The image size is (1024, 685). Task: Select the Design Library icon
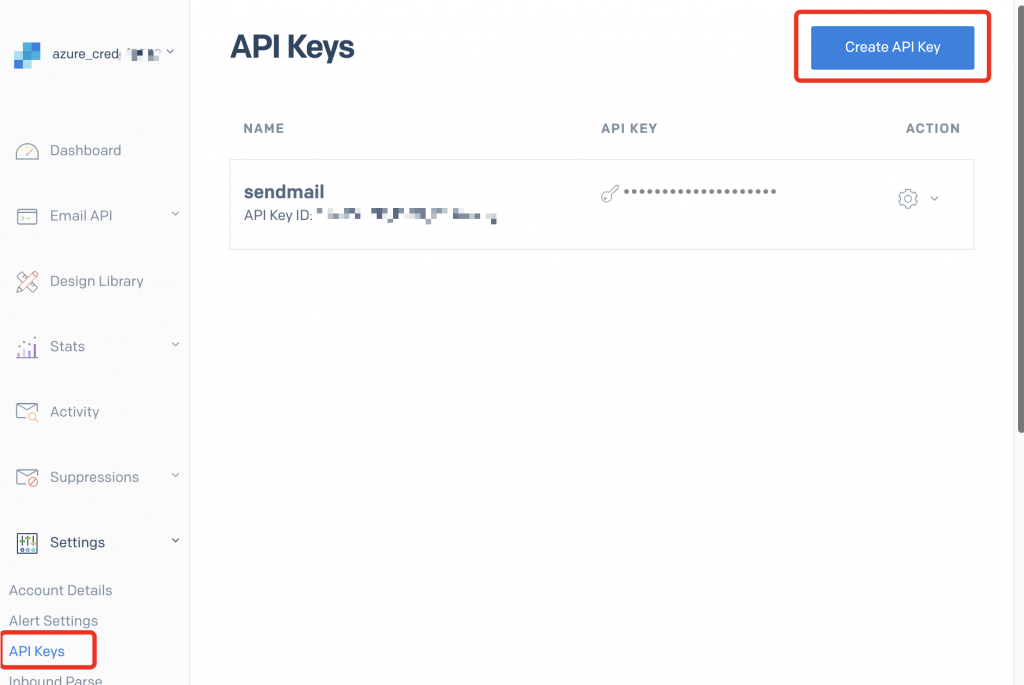27,282
